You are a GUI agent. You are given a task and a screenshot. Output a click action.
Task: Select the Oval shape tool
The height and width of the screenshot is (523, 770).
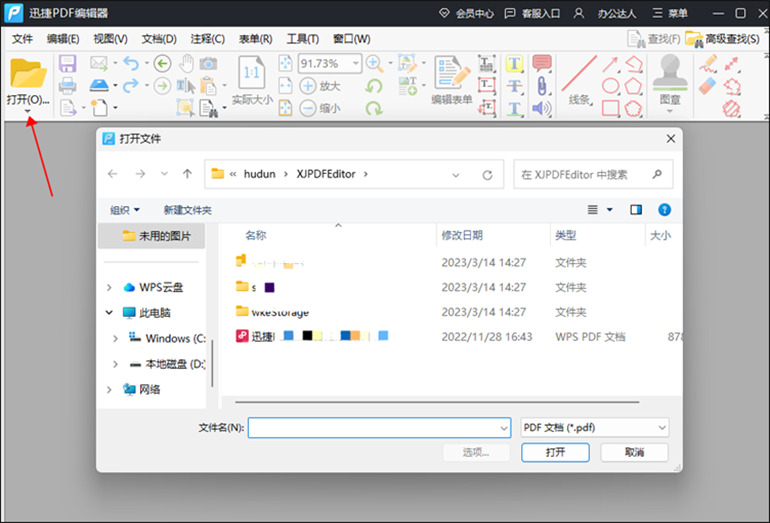pyautogui.click(x=610, y=86)
